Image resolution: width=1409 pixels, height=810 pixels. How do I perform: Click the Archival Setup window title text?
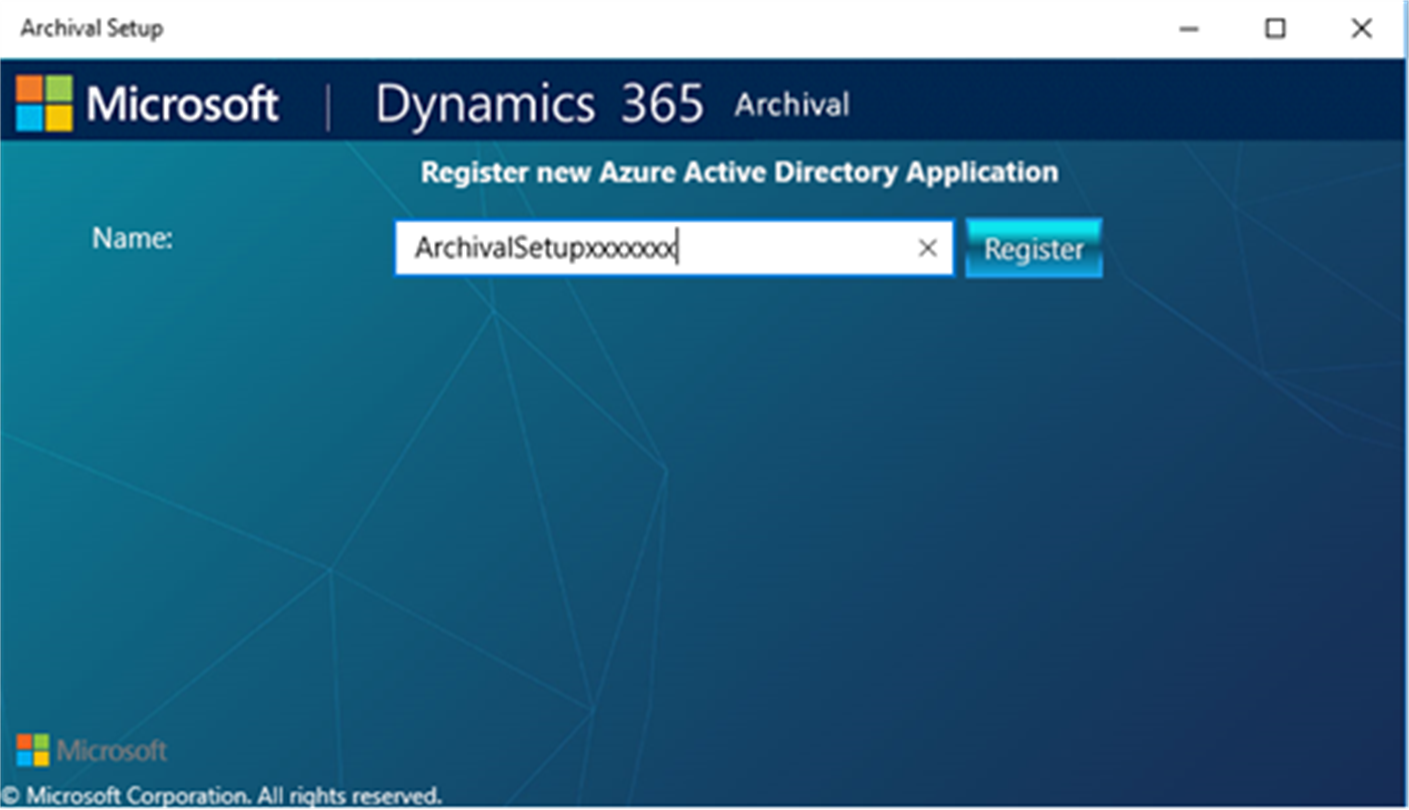tap(92, 28)
